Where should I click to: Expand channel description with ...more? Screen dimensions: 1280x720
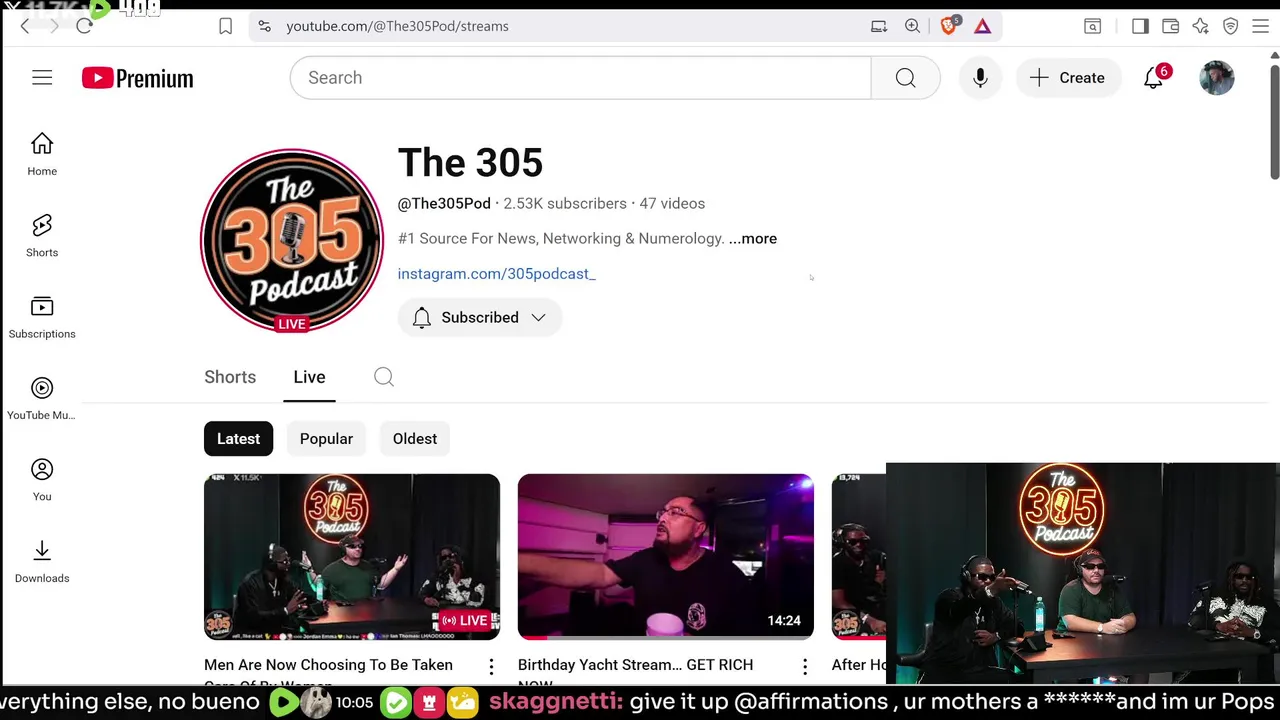tap(752, 238)
